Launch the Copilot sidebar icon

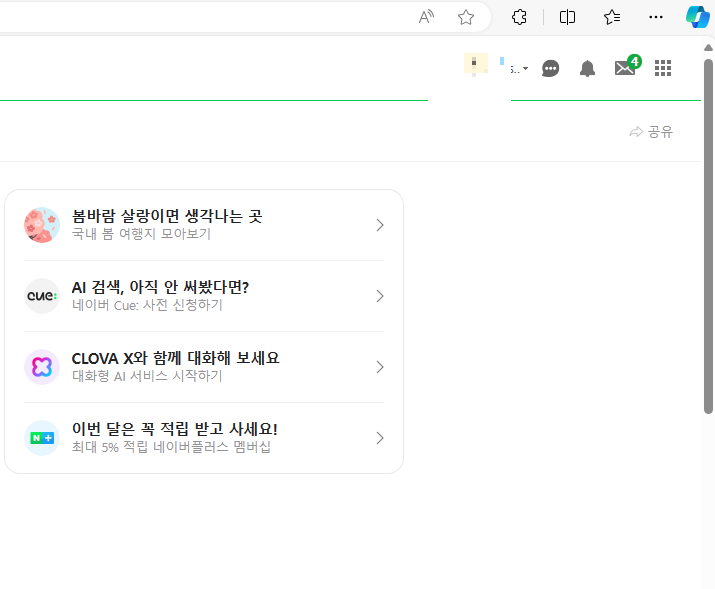pyautogui.click(x=698, y=17)
